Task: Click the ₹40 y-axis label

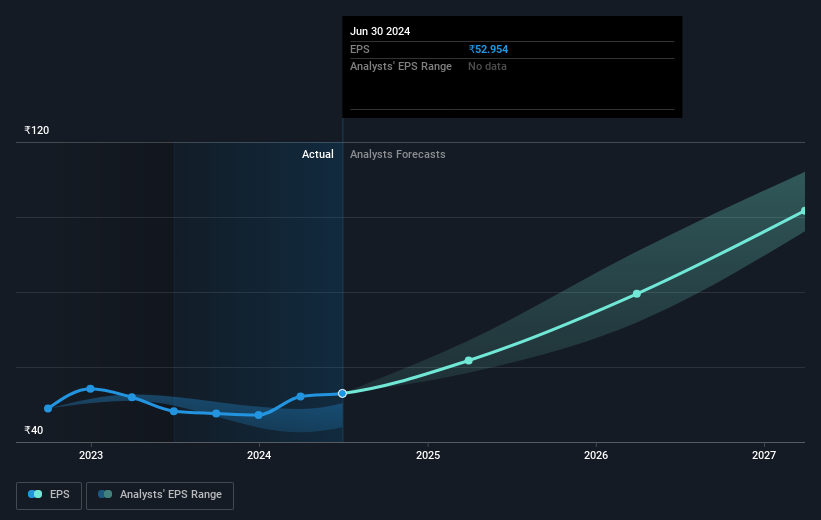Action: pos(34,430)
